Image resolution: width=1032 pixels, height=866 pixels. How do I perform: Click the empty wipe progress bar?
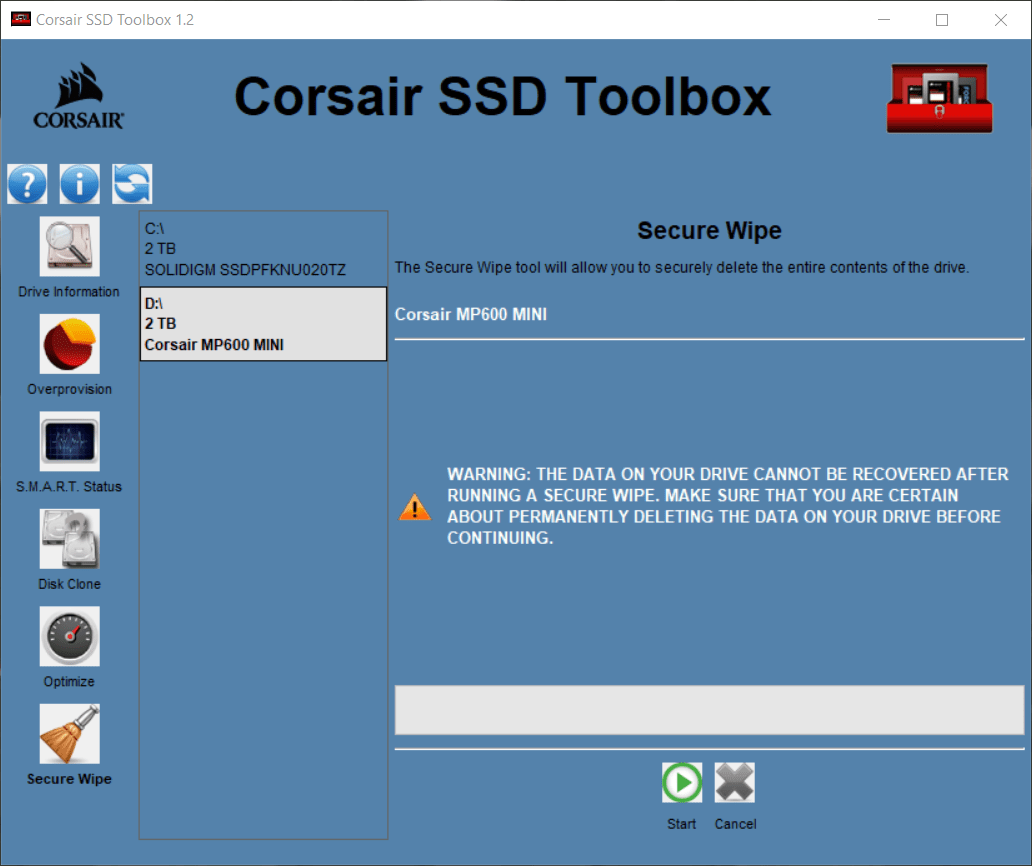(x=709, y=710)
